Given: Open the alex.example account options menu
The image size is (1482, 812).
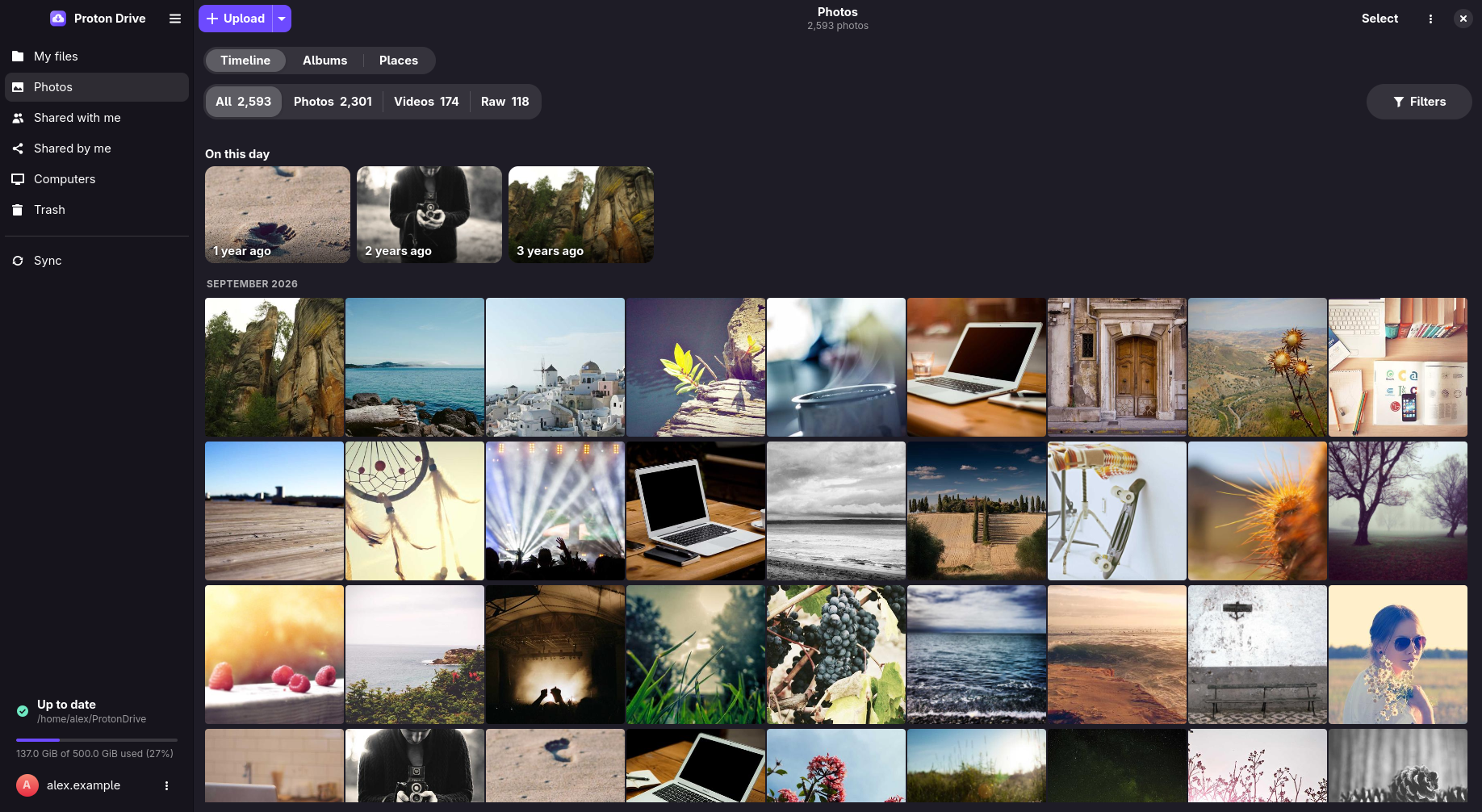Looking at the screenshot, I should [167, 785].
